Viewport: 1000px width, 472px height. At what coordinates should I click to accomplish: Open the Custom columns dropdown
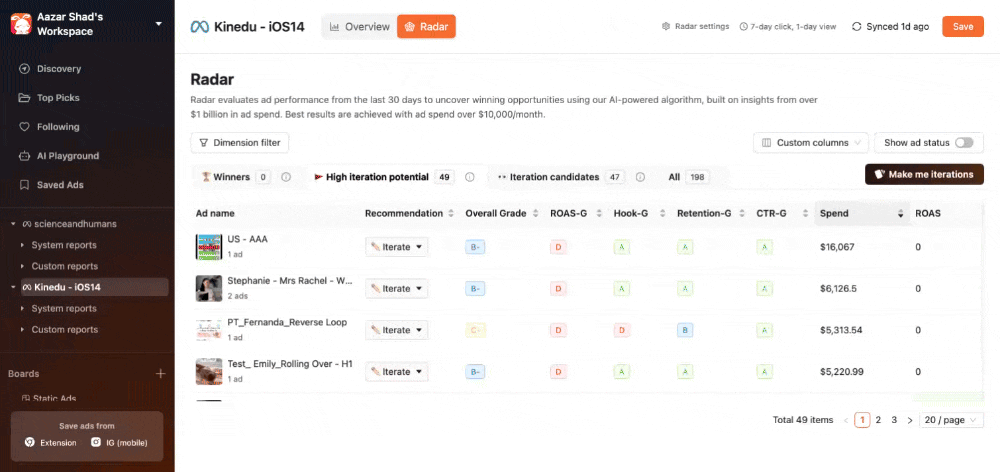pyautogui.click(x=811, y=143)
